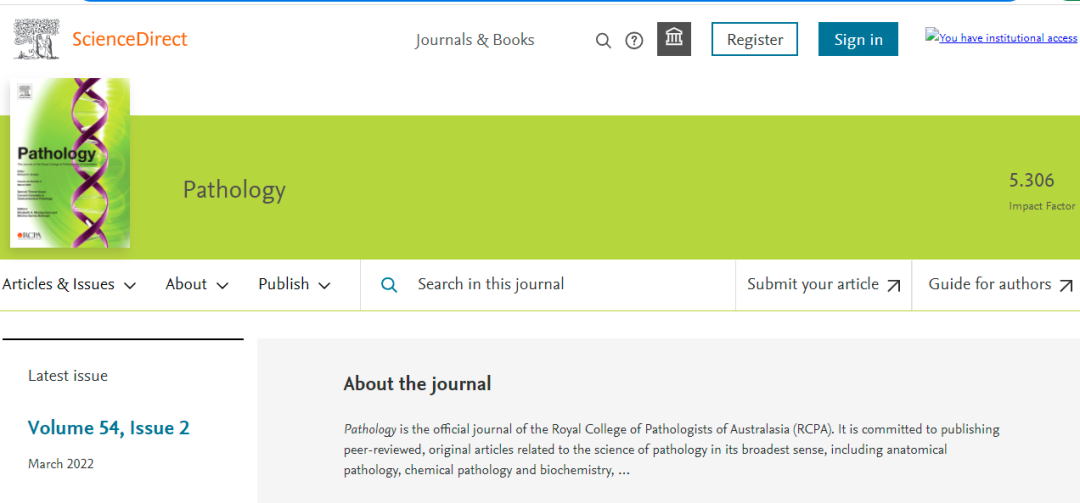The image size is (1080, 503).
Task: Click the search magnifier icon in header
Action: [x=603, y=40]
